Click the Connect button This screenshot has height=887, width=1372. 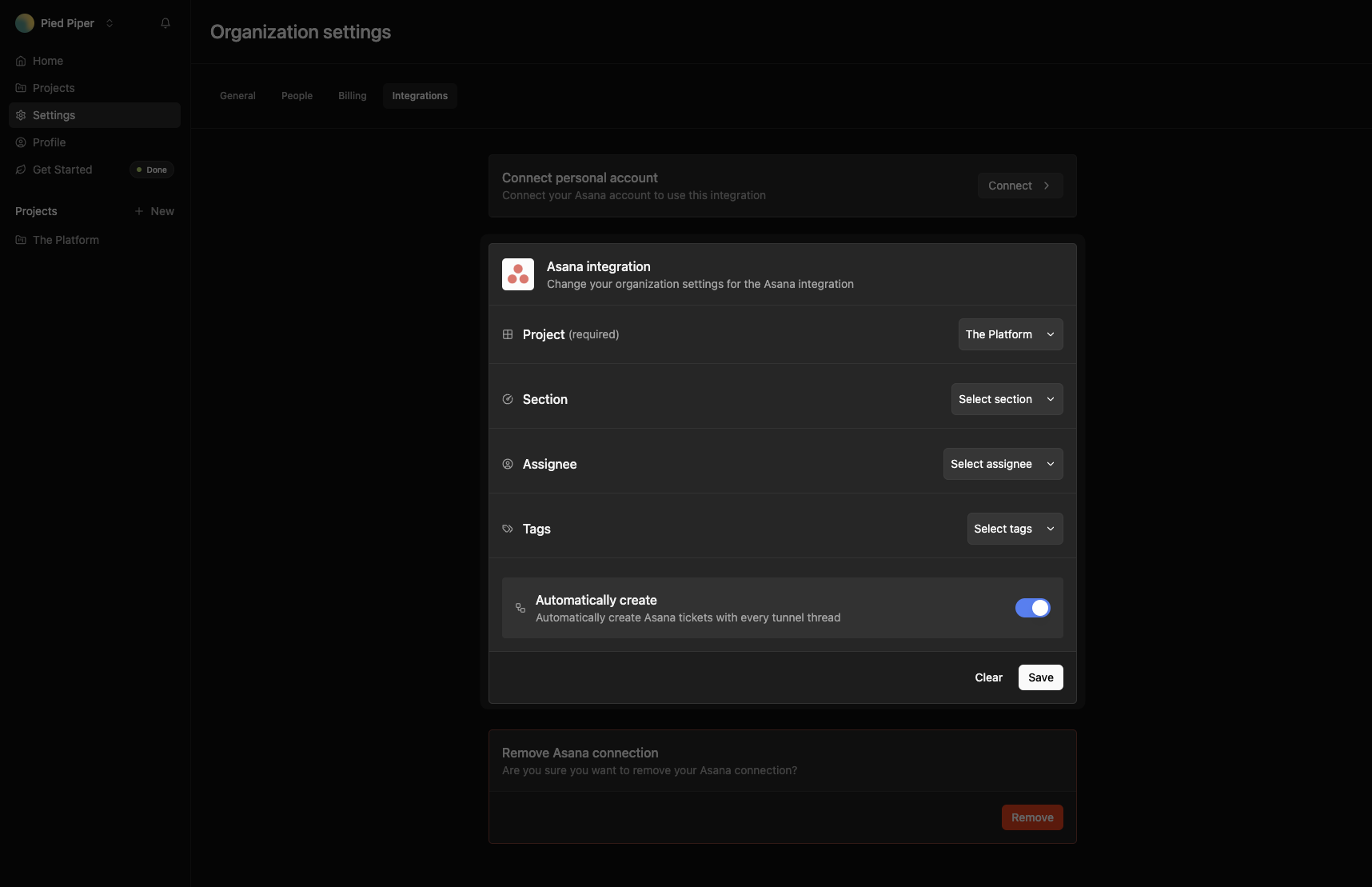1020,186
